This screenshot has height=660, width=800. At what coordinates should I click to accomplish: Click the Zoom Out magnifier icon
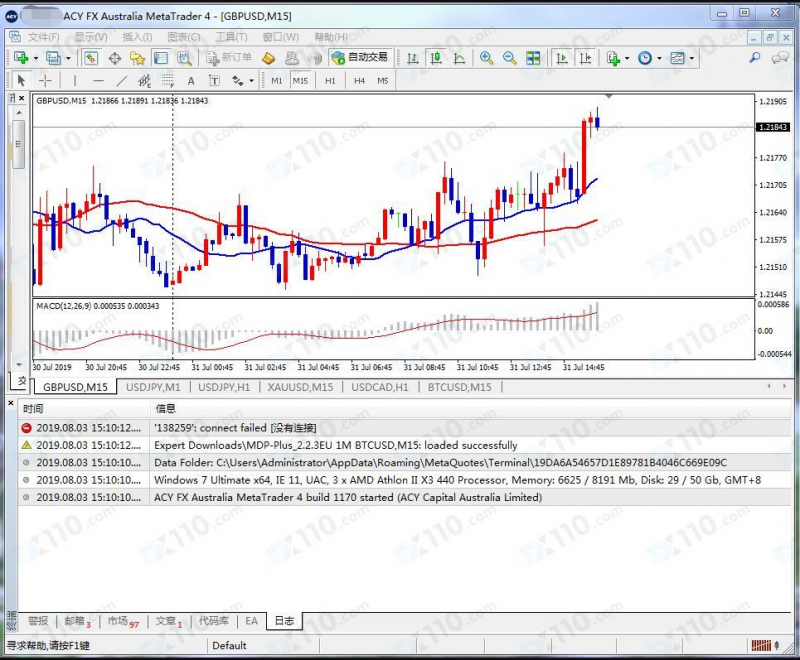(x=509, y=58)
